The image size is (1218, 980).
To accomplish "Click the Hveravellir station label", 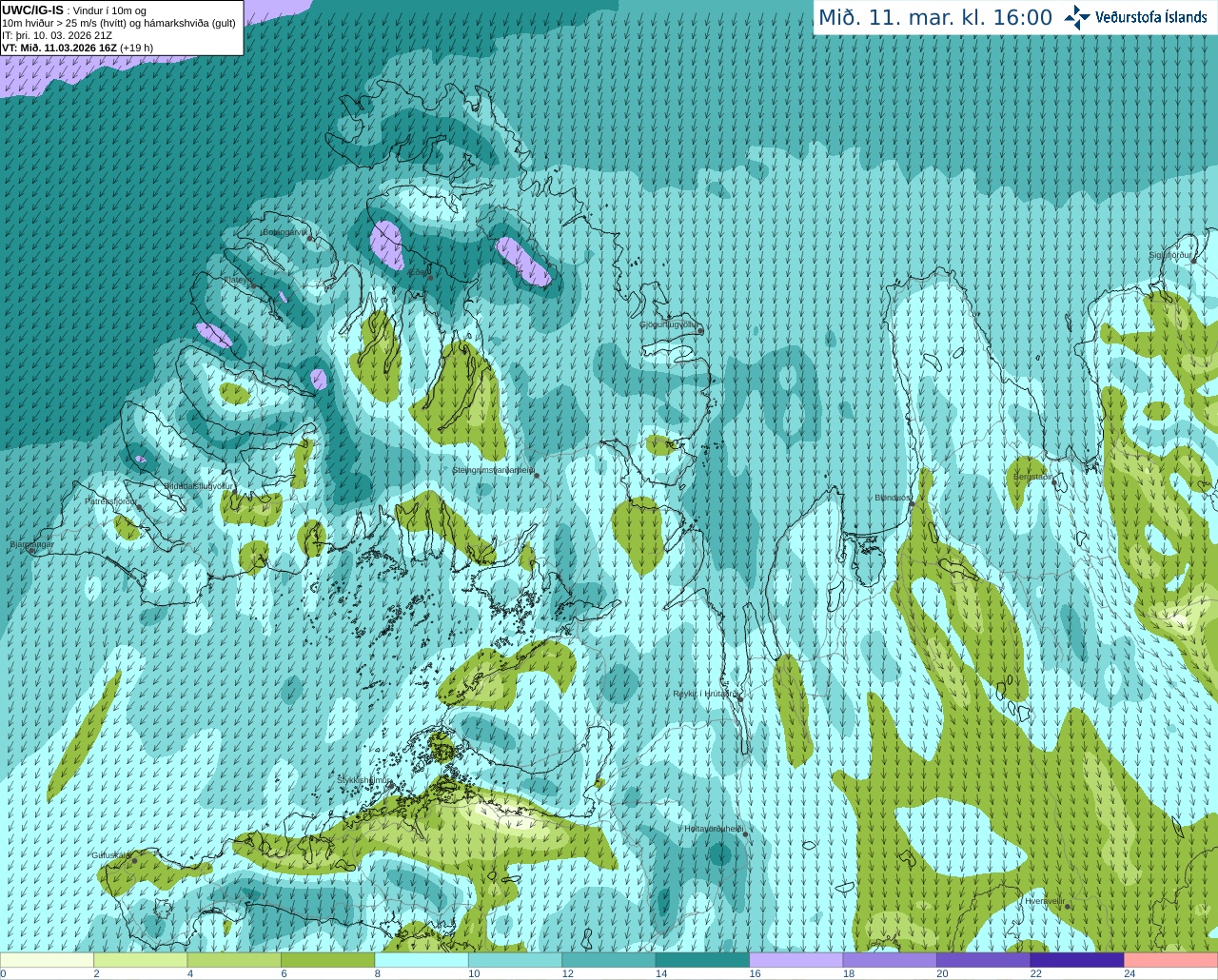I will pos(1045,900).
